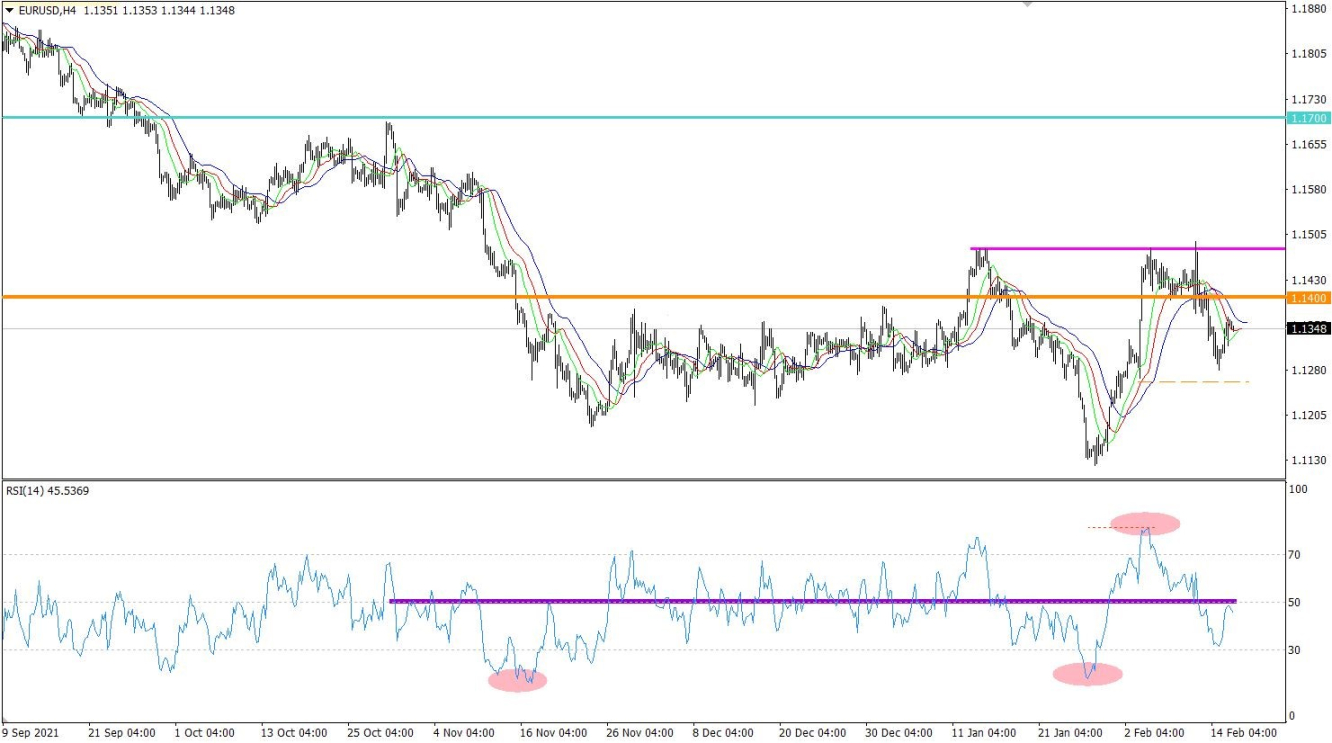Click the 1.1880 price scale value
The image size is (1332, 743).
(x=1308, y=9)
